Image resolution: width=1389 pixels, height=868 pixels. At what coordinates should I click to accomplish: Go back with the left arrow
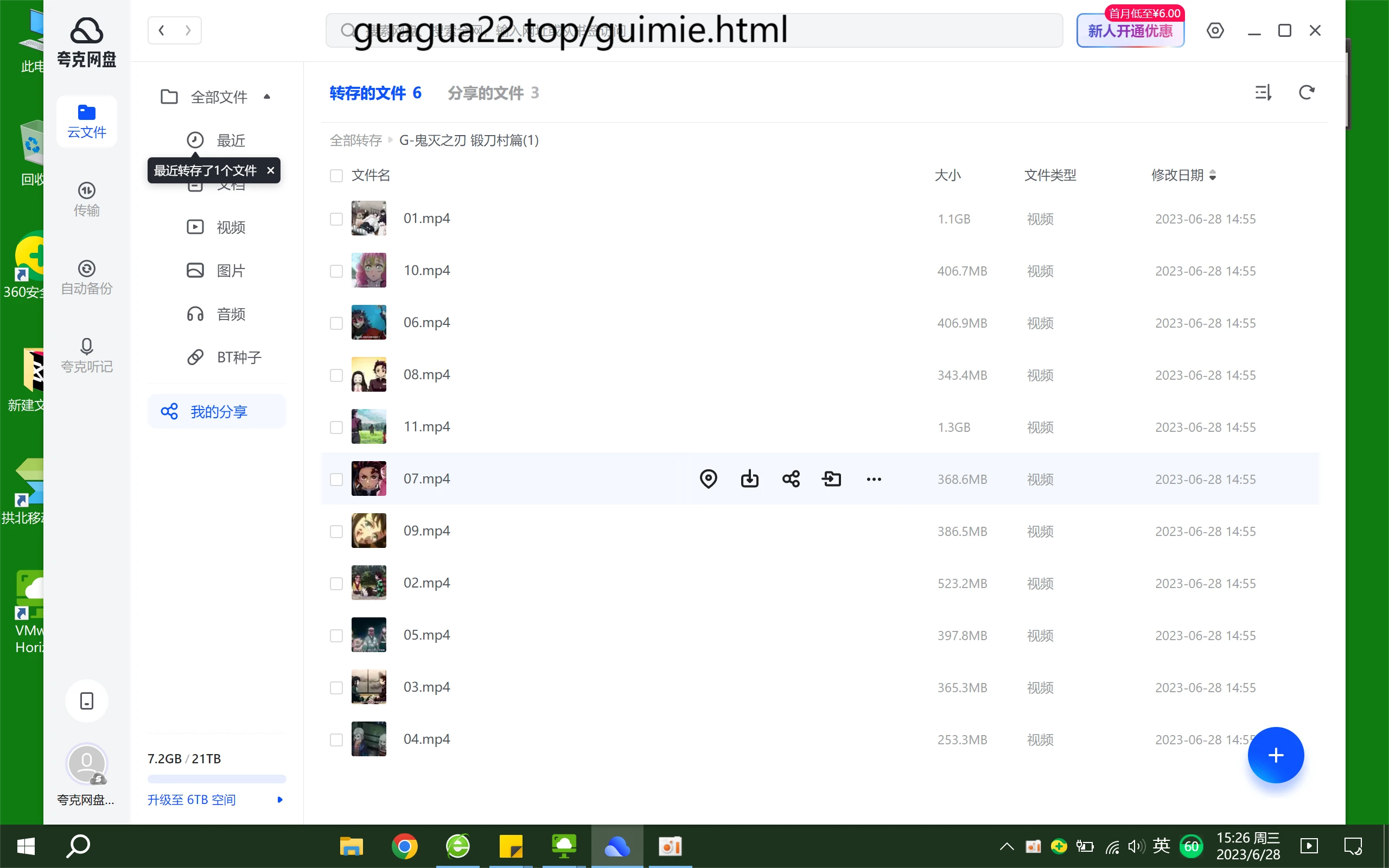click(161, 30)
